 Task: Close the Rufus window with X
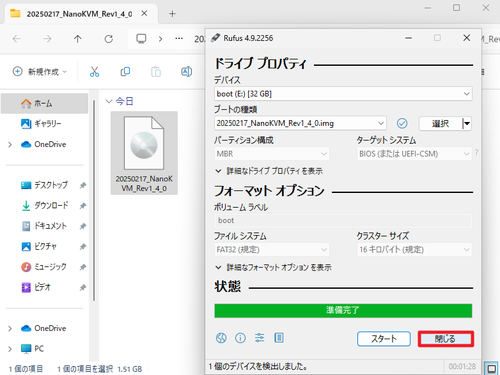(x=467, y=38)
